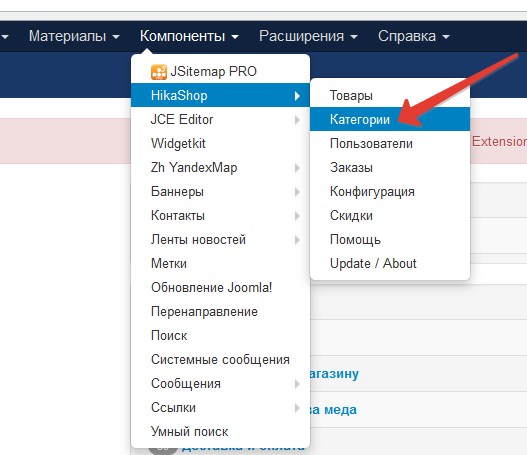Image resolution: width=527 pixels, height=455 pixels.
Task: Select Скидки in HikaShop submenu
Action: click(x=390, y=215)
